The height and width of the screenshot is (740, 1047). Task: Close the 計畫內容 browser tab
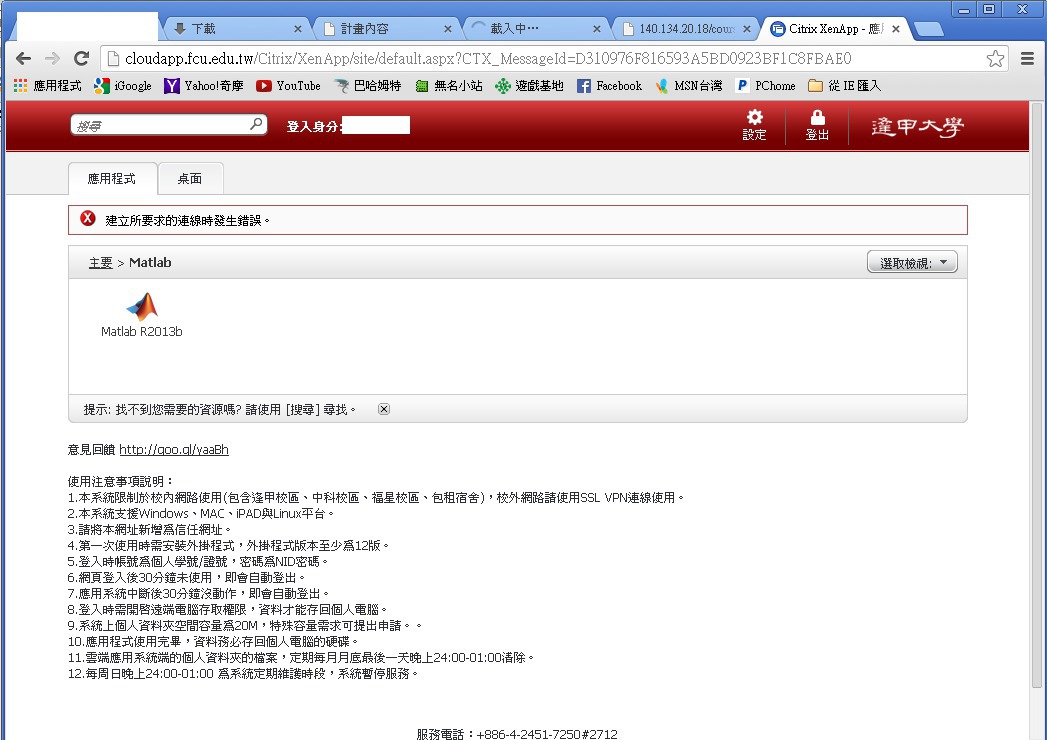tap(448, 29)
